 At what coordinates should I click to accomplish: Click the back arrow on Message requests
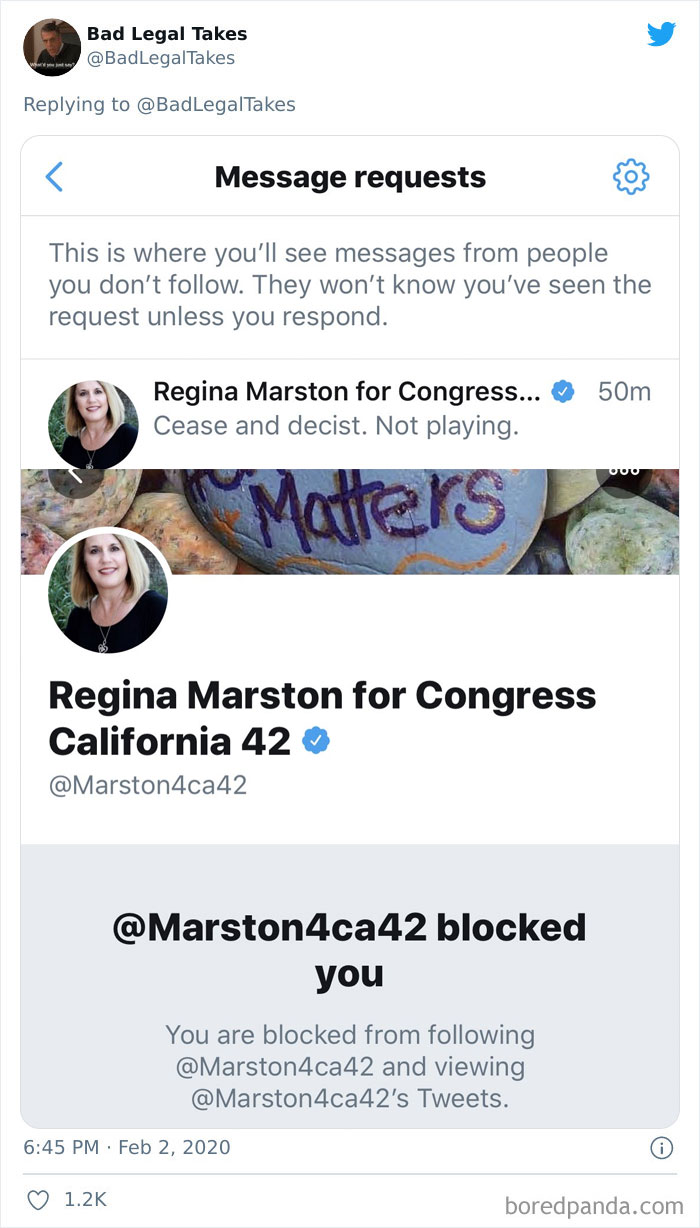pyautogui.click(x=55, y=176)
